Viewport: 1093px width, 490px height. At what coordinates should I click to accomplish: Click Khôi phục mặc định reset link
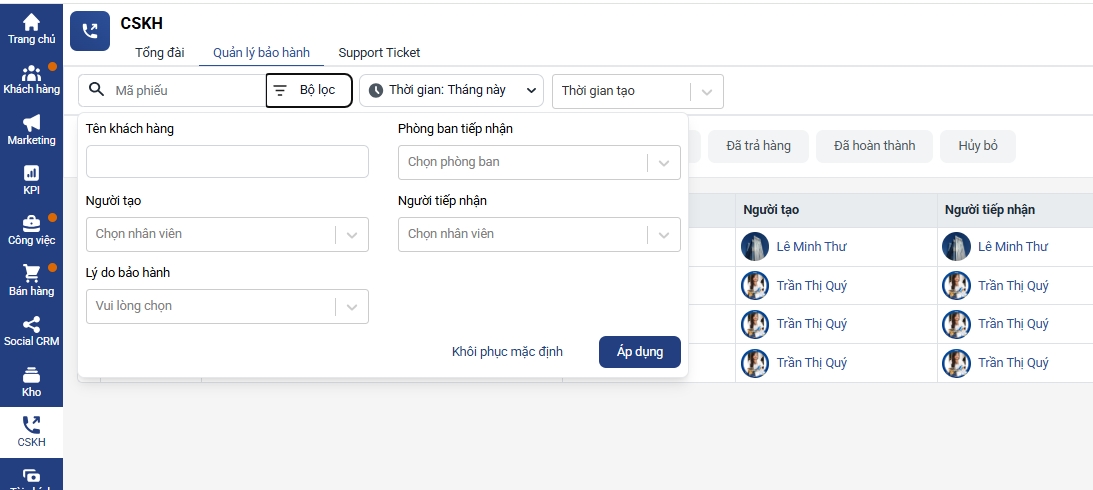(x=507, y=352)
